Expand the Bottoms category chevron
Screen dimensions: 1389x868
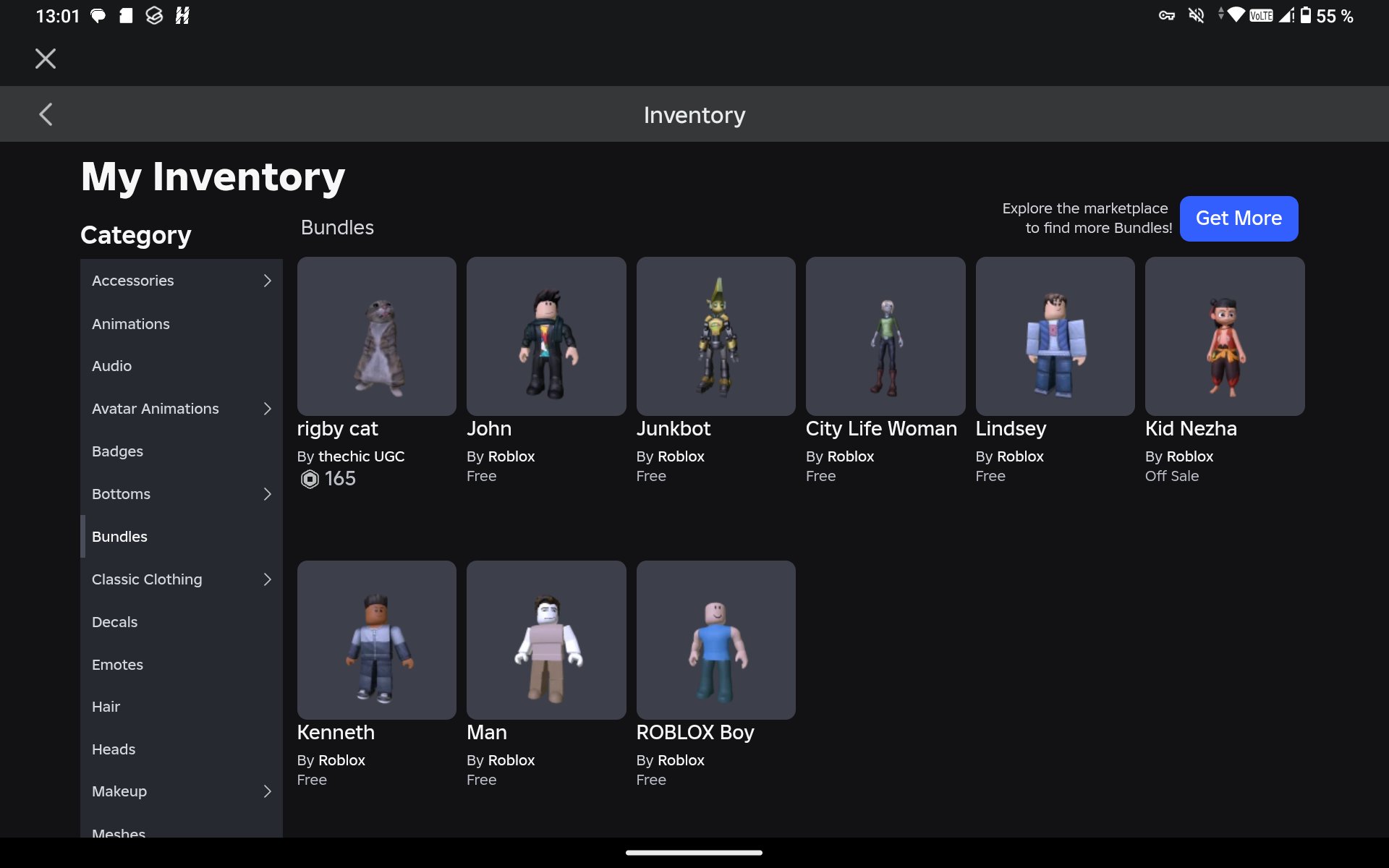point(267,494)
